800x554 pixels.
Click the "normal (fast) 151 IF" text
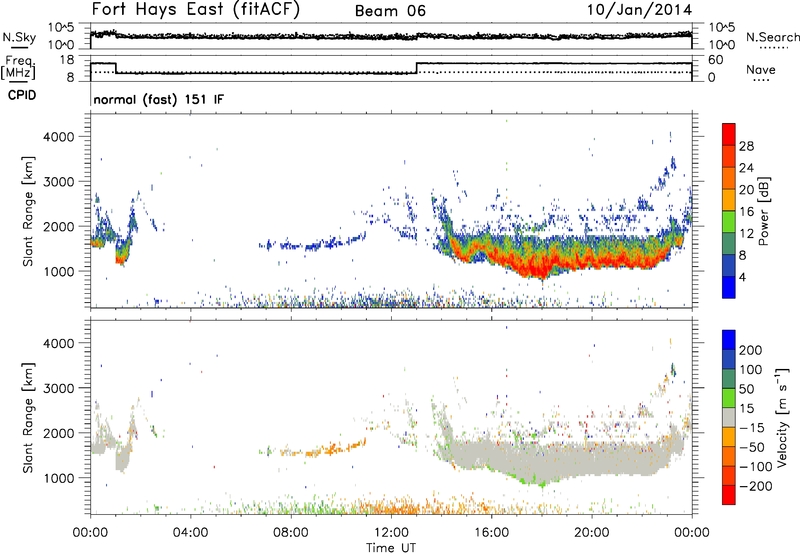click(159, 99)
